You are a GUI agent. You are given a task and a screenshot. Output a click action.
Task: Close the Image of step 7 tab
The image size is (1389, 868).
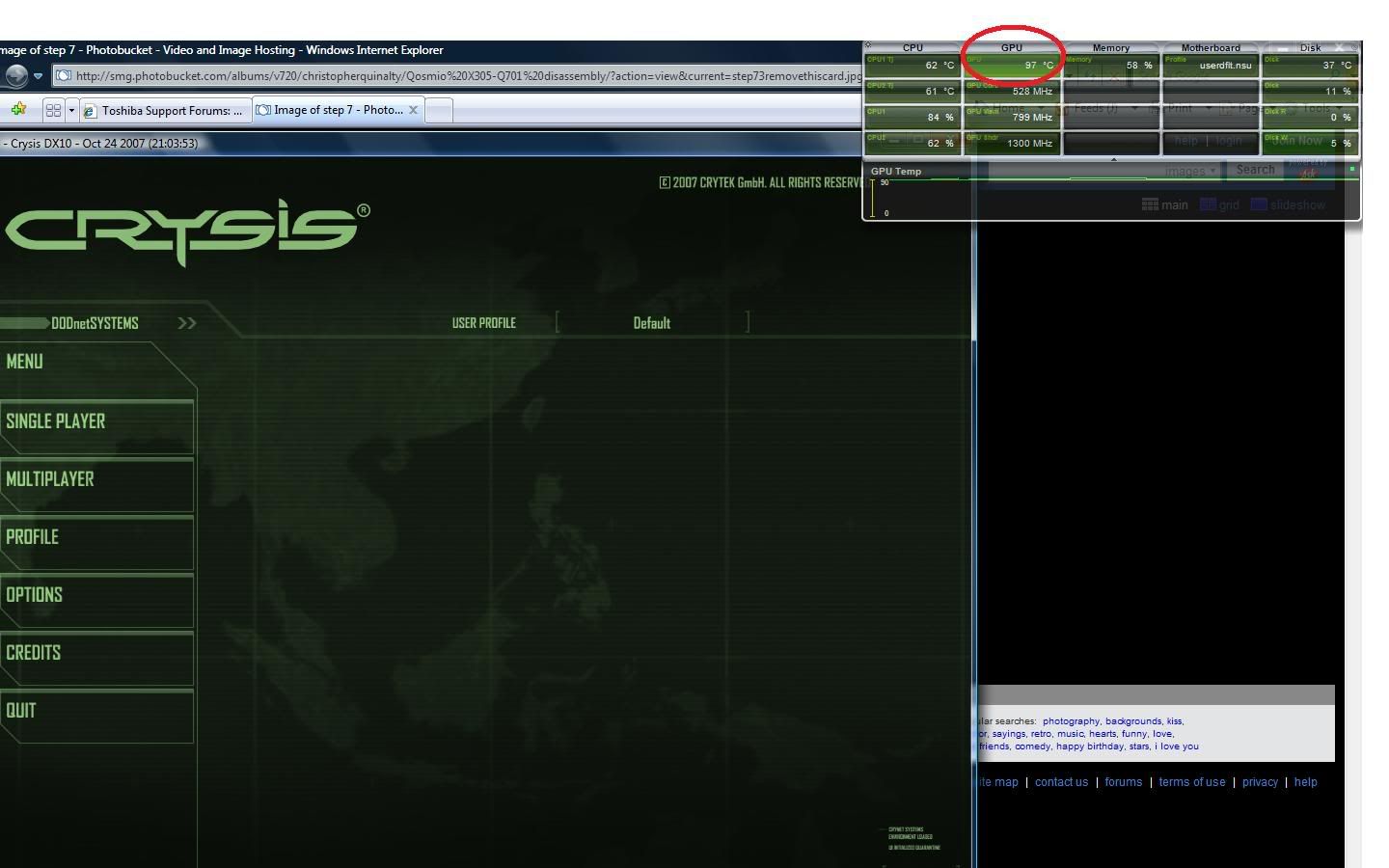pyautogui.click(x=413, y=110)
